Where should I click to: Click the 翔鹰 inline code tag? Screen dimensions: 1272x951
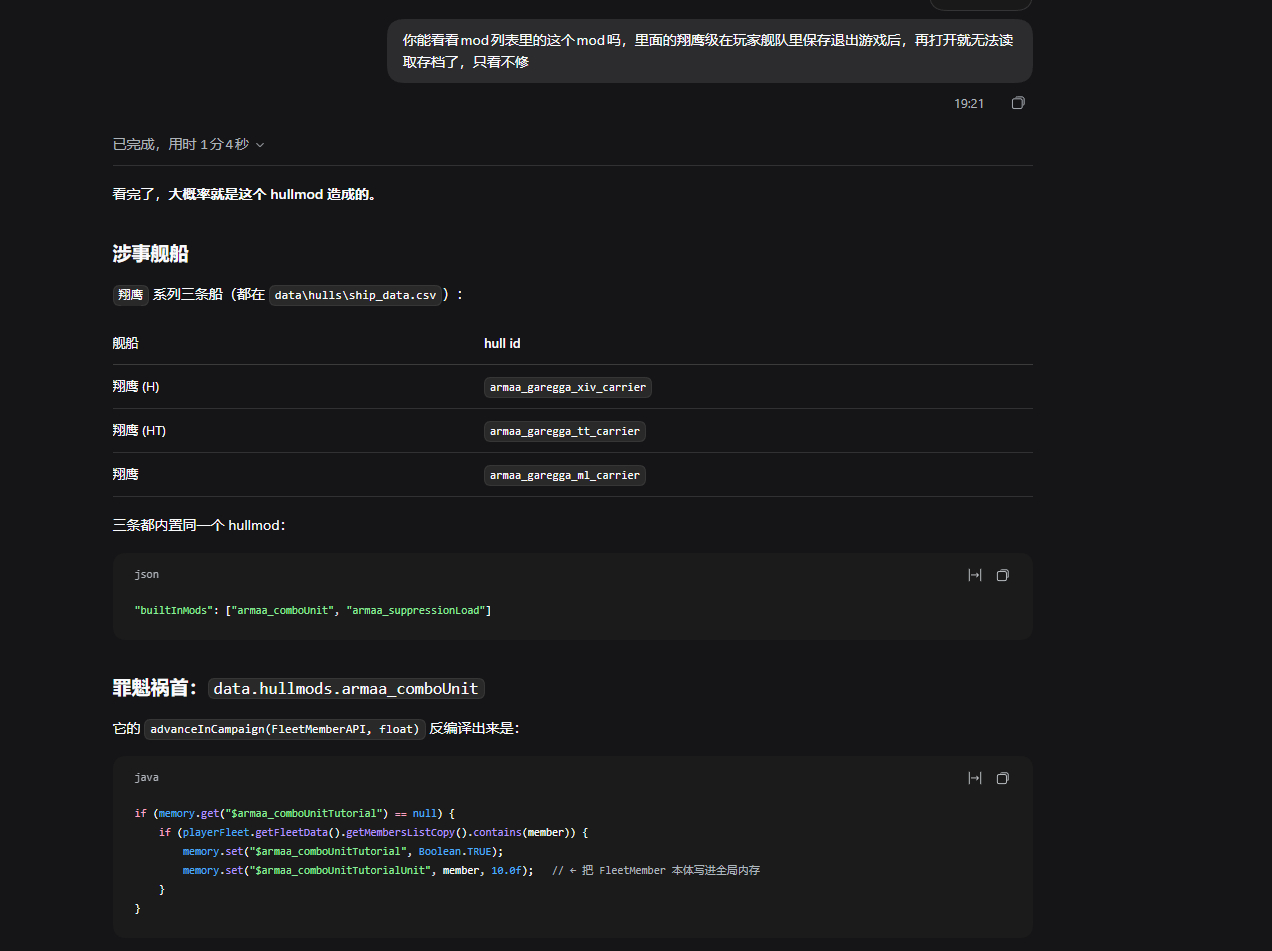click(130, 295)
